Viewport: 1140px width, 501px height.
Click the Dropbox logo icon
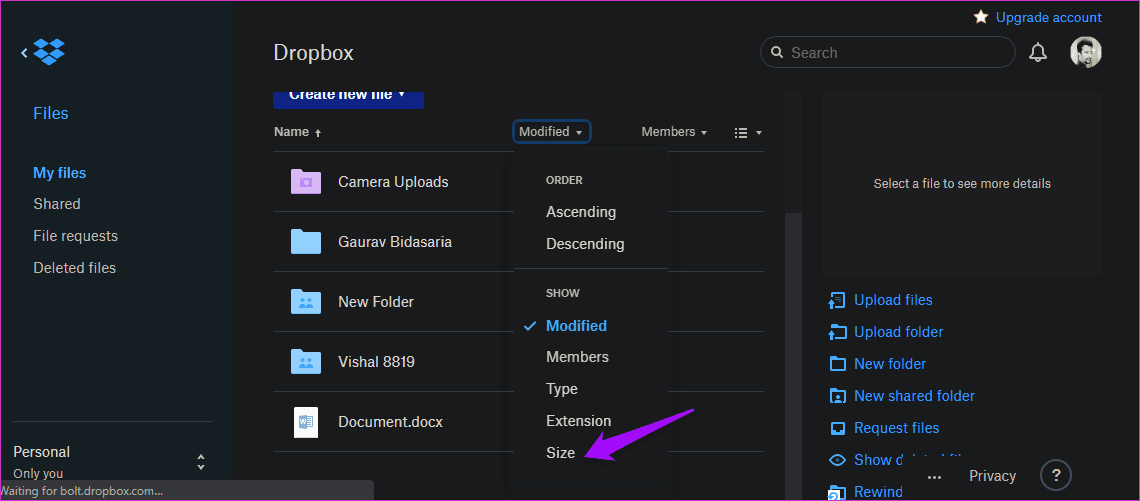click(x=49, y=52)
